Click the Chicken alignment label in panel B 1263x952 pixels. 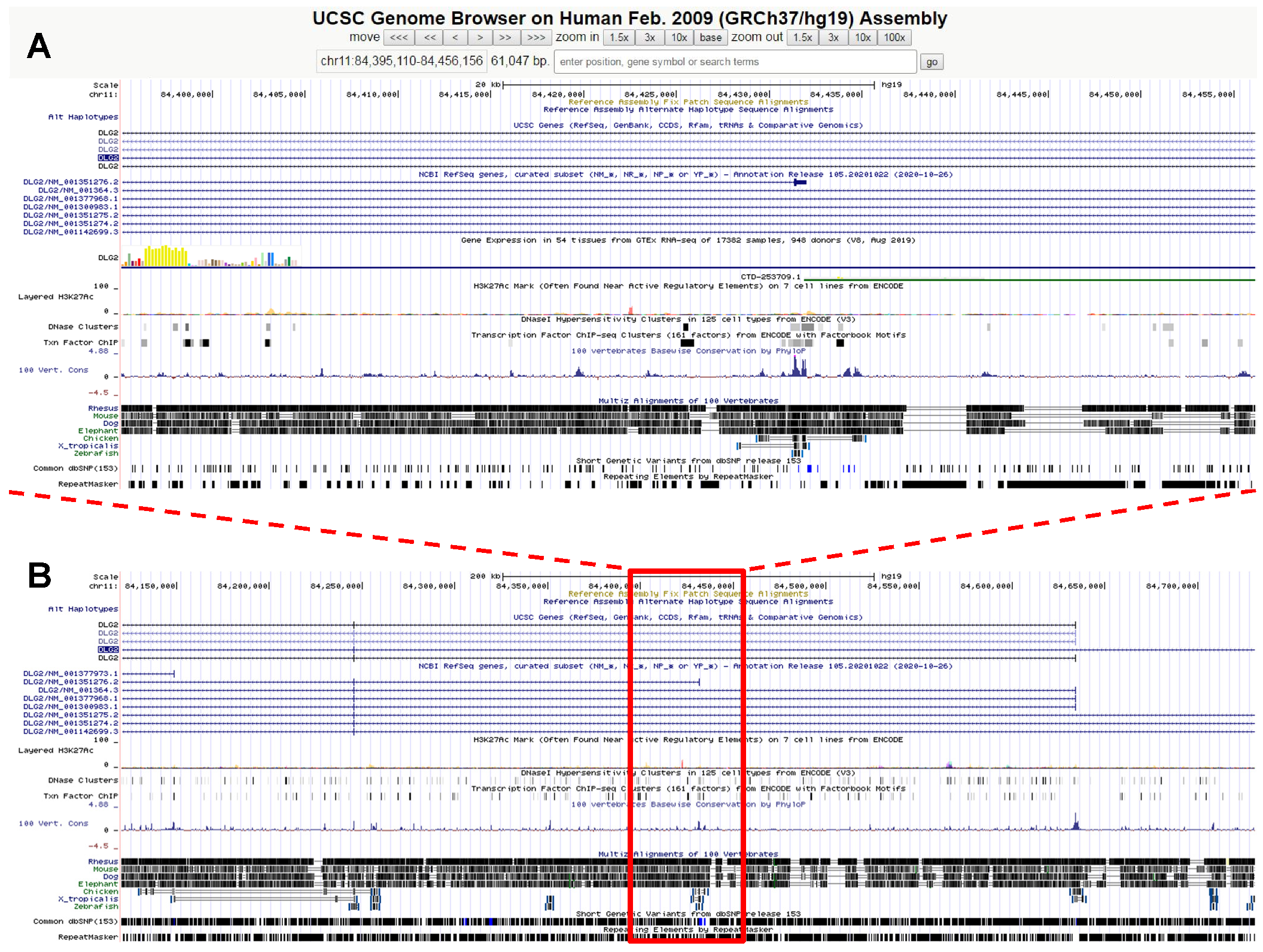click(101, 892)
